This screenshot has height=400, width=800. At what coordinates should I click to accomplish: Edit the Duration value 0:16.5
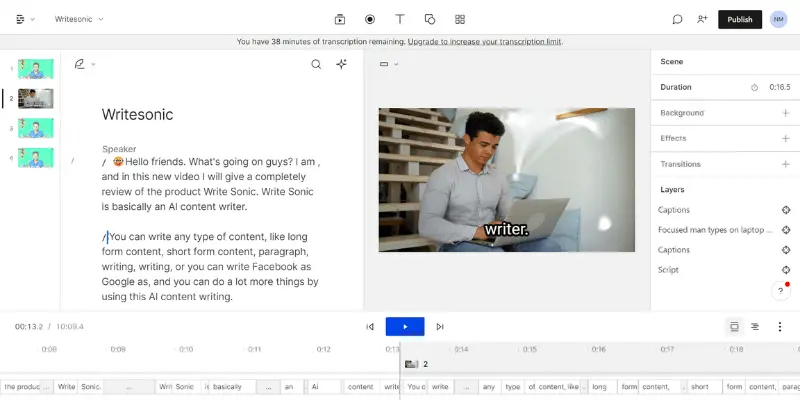(780, 87)
